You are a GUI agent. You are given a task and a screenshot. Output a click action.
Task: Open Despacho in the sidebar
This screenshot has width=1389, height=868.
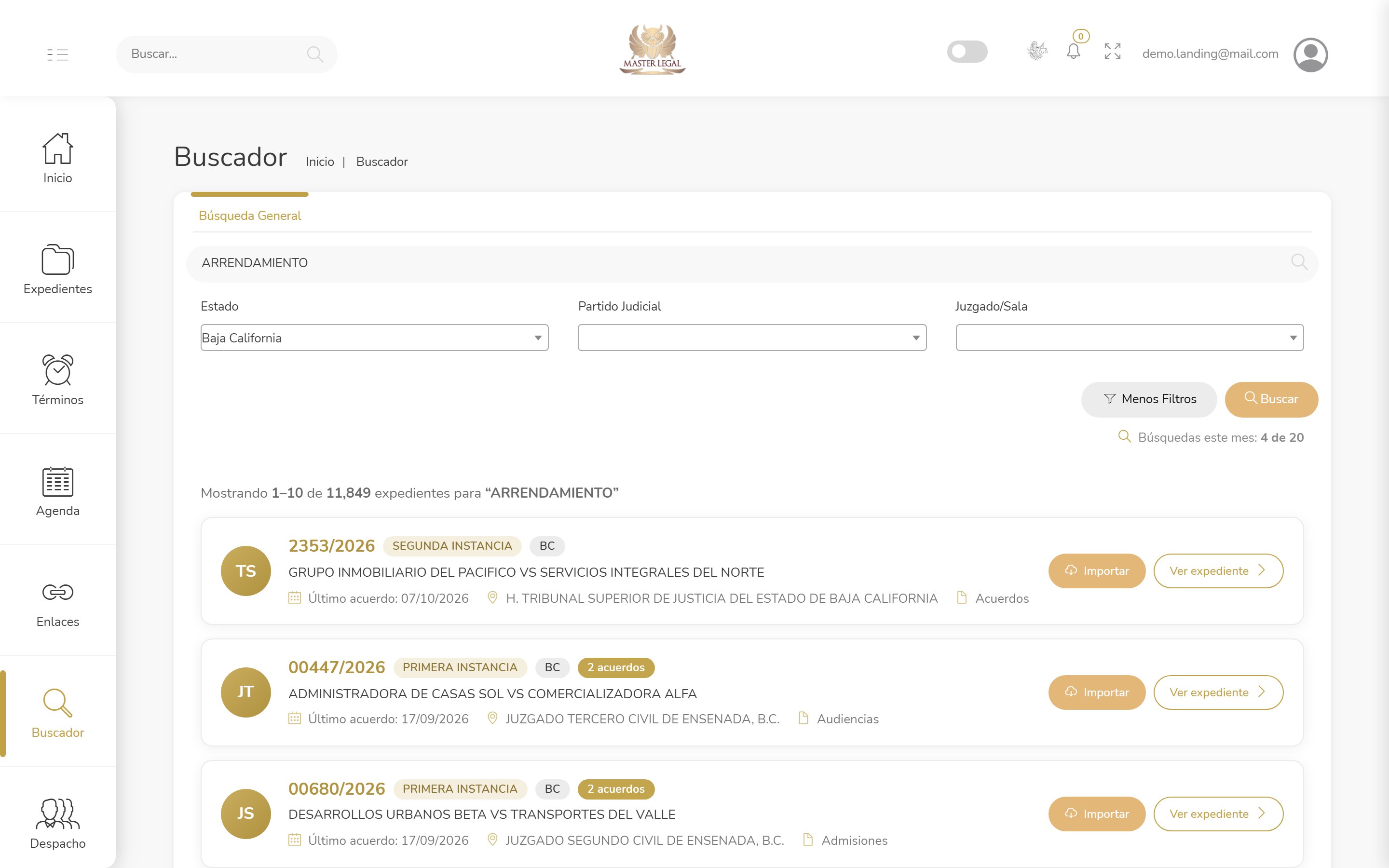point(57,824)
